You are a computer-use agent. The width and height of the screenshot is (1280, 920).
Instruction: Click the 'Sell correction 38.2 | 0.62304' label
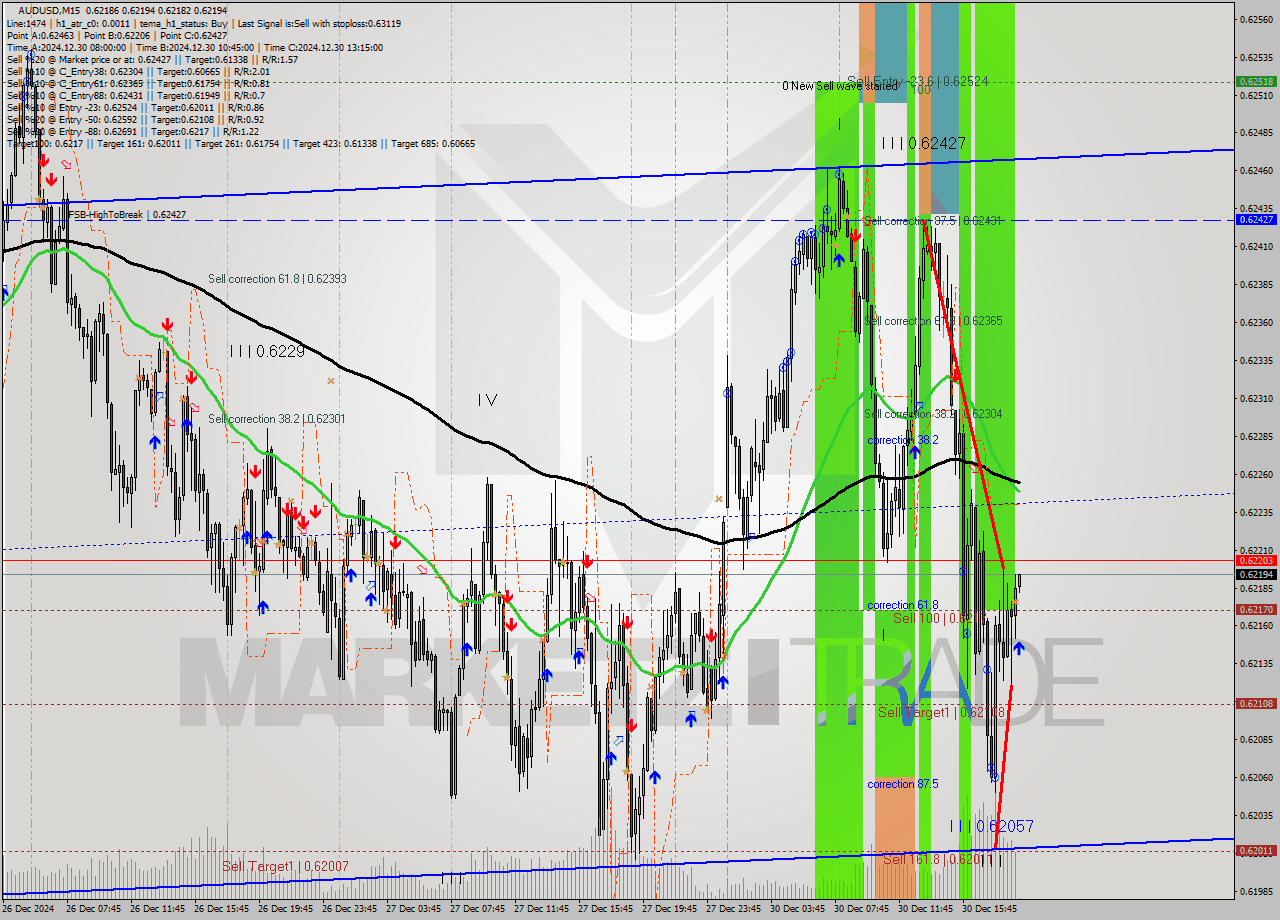coord(932,413)
